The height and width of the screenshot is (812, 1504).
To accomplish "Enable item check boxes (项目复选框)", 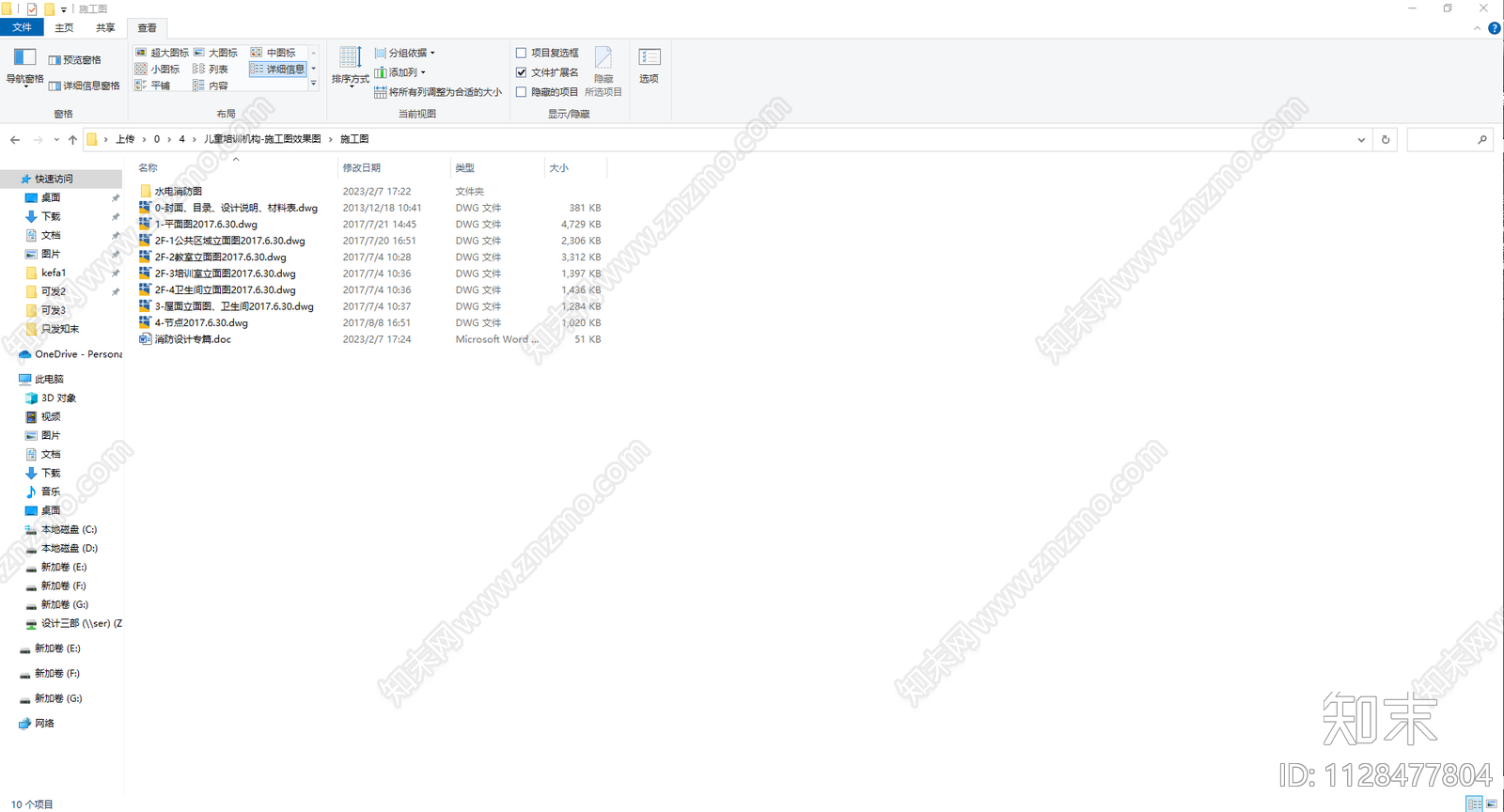I will [547, 53].
